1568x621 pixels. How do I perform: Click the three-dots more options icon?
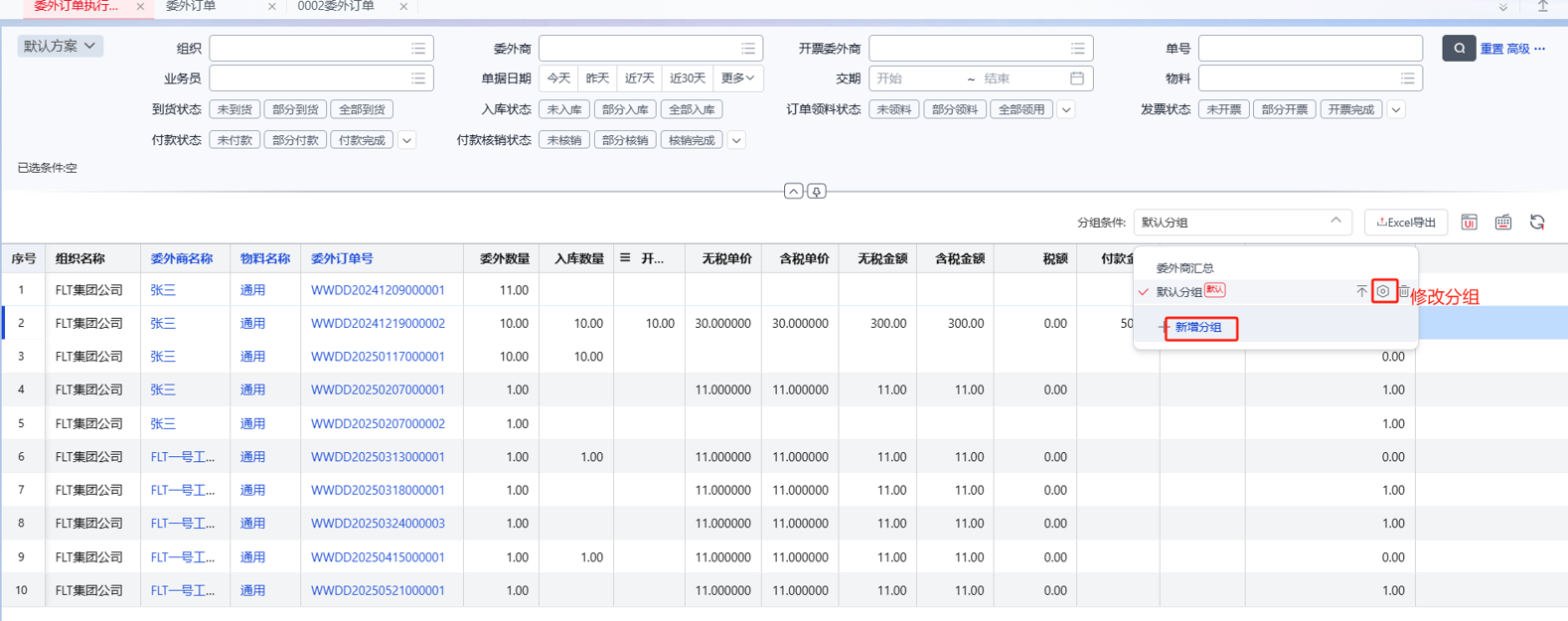[1540, 48]
